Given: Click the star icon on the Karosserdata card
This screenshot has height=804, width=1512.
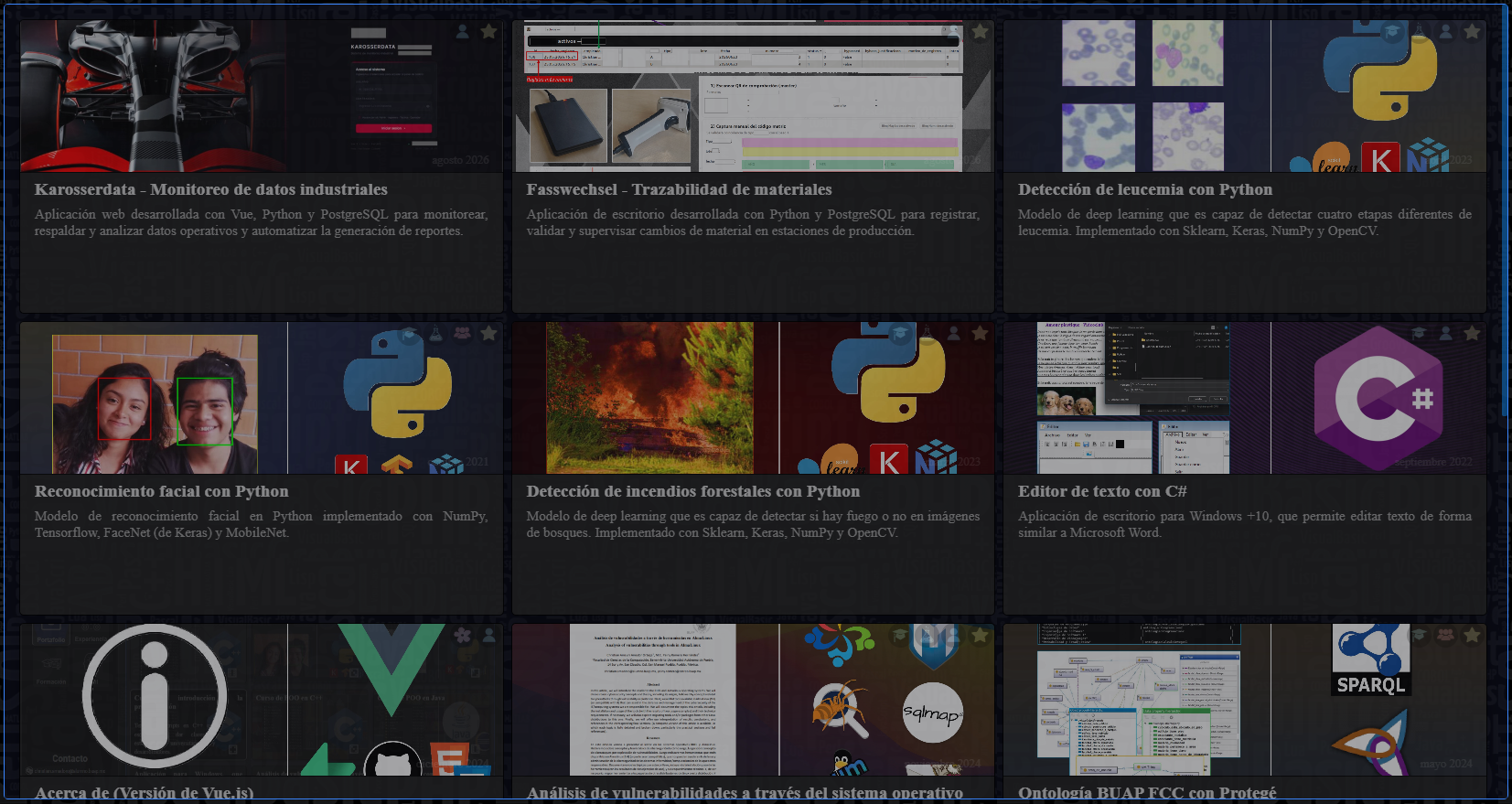Looking at the screenshot, I should tap(489, 32).
